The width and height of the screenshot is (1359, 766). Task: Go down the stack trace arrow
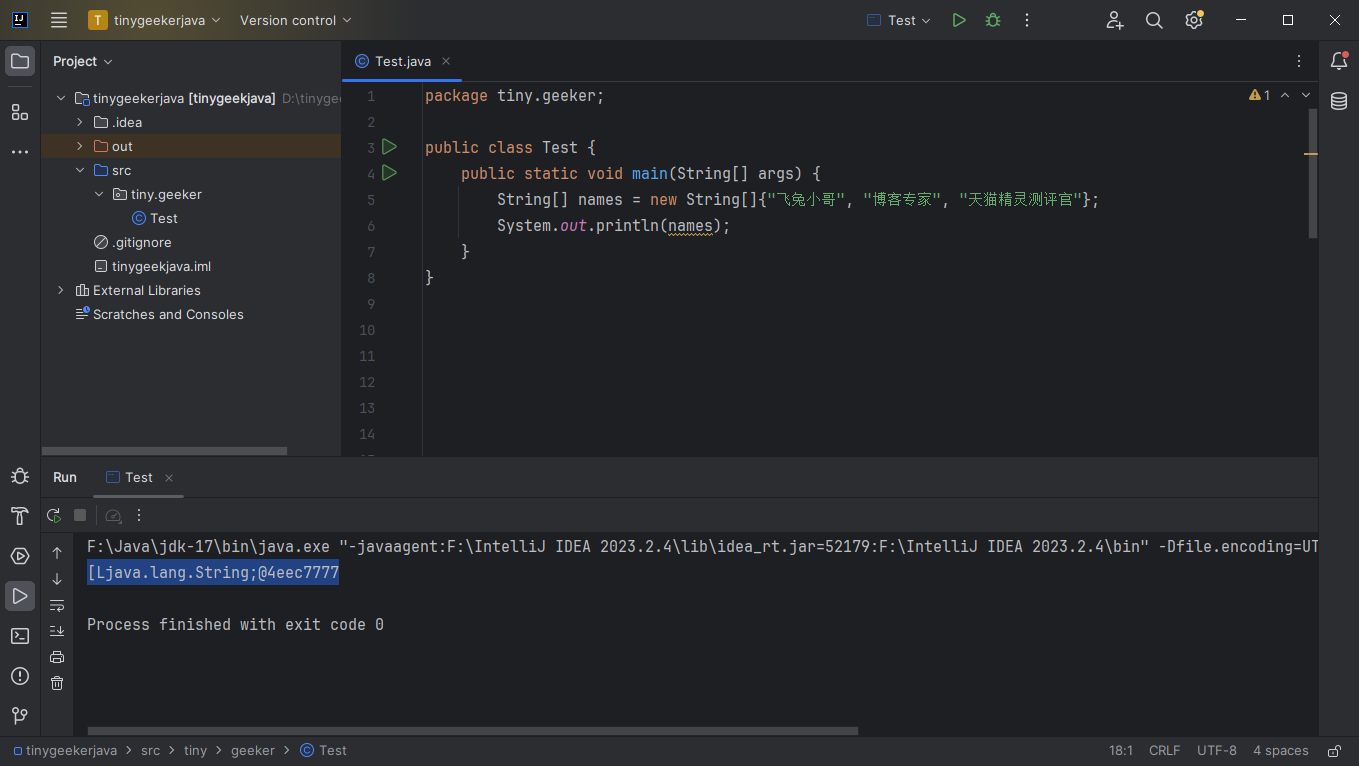[x=57, y=579]
